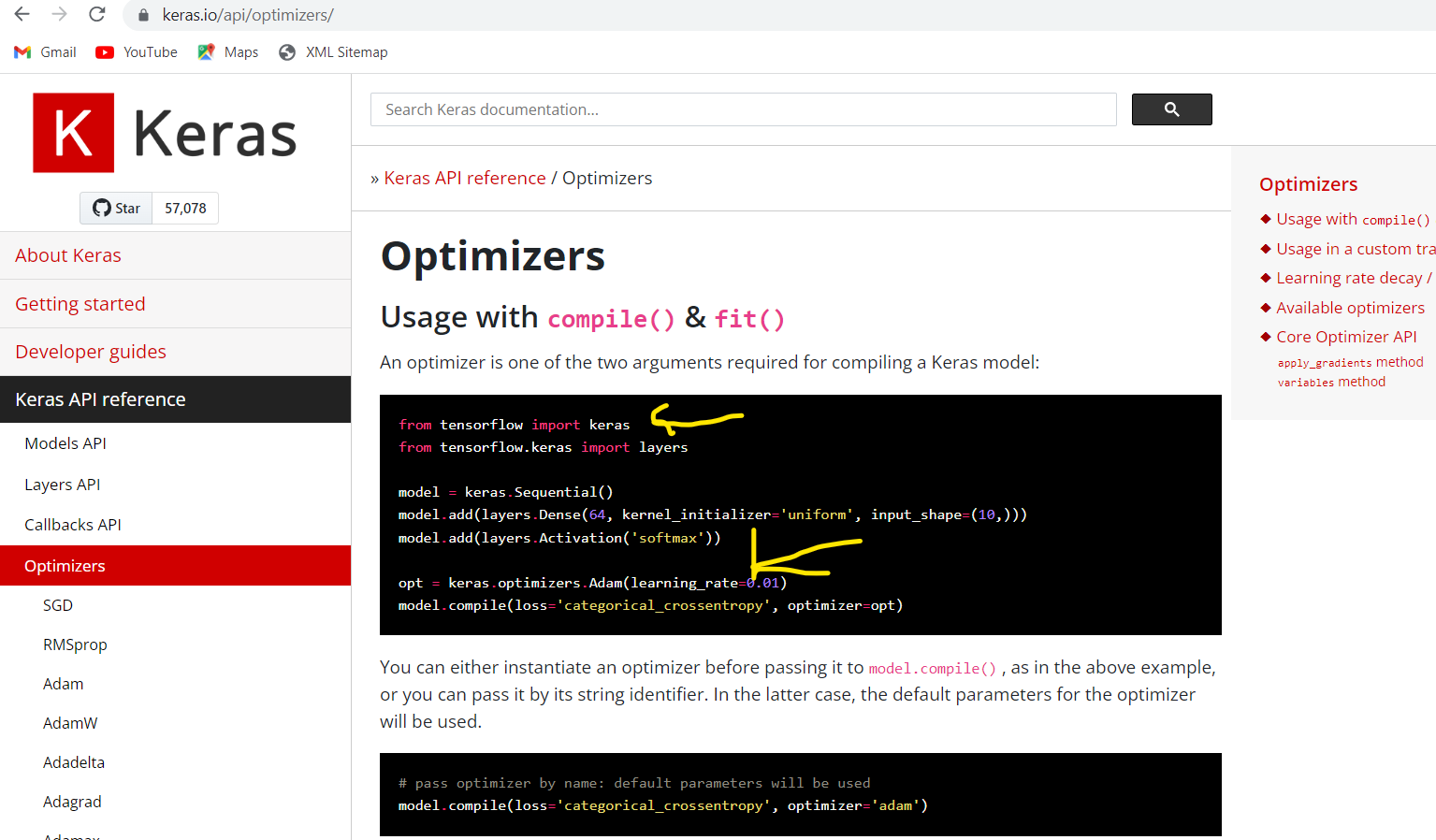Open About Keras in sidebar

[x=175, y=255]
